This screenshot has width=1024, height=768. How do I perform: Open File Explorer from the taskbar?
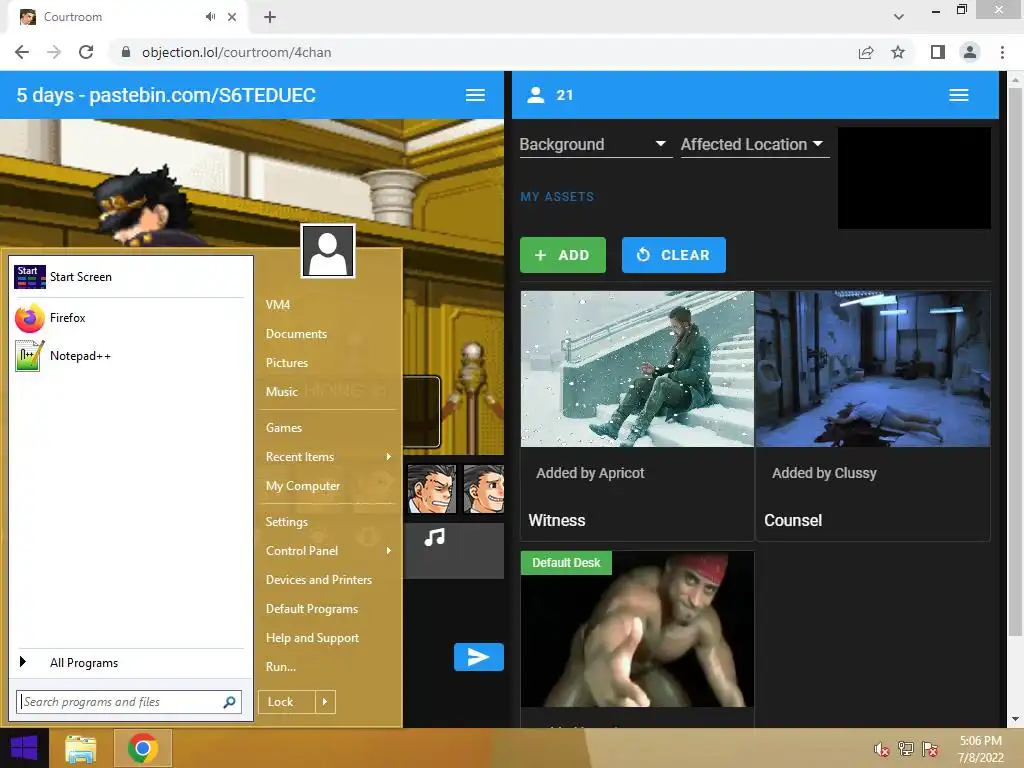click(x=81, y=748)
